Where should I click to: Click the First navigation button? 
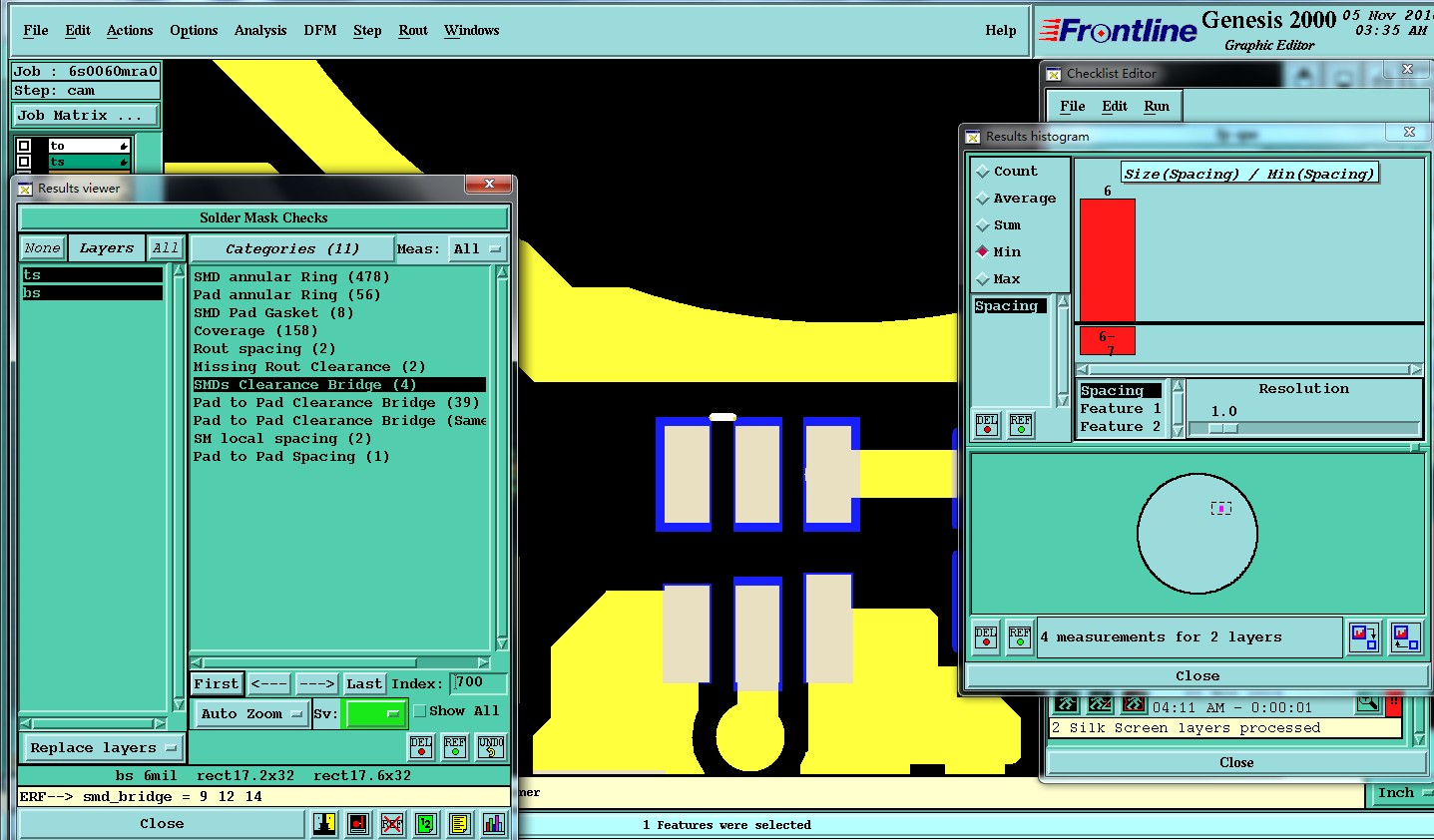tap(217, 684)
